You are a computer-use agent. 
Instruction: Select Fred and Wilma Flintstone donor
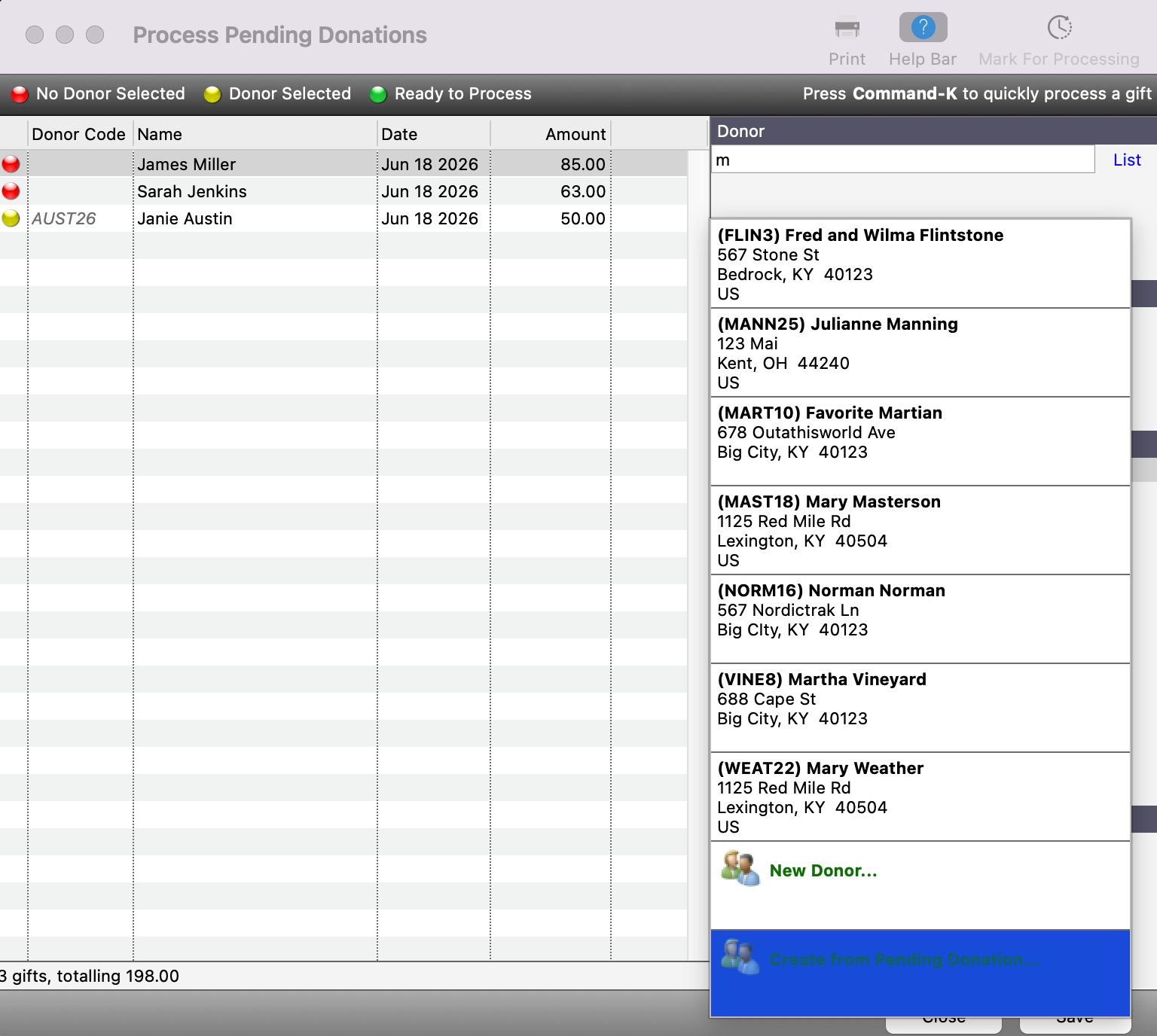pyautogui.click(x=920, y=264)
